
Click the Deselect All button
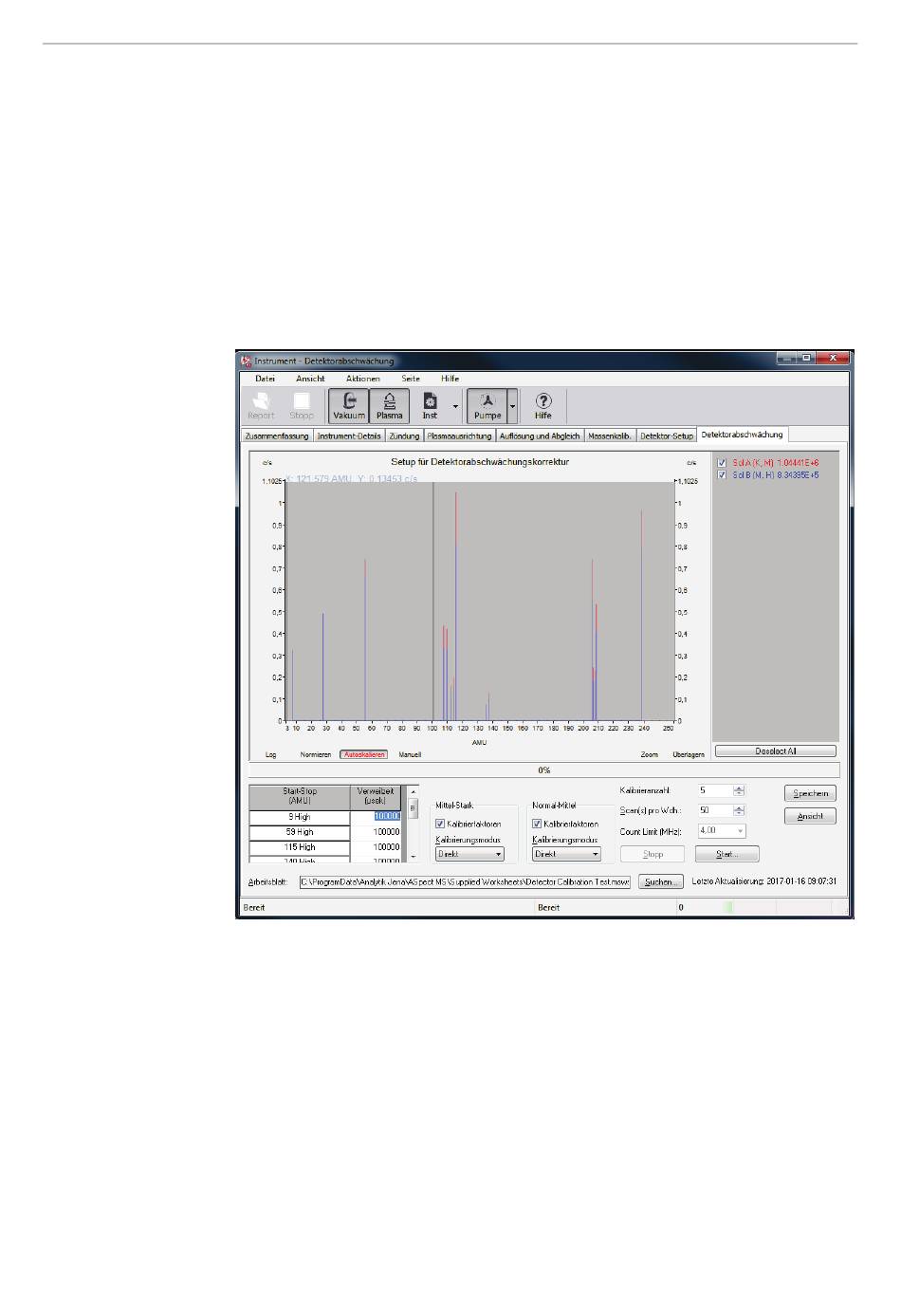(x=775, y=751)
